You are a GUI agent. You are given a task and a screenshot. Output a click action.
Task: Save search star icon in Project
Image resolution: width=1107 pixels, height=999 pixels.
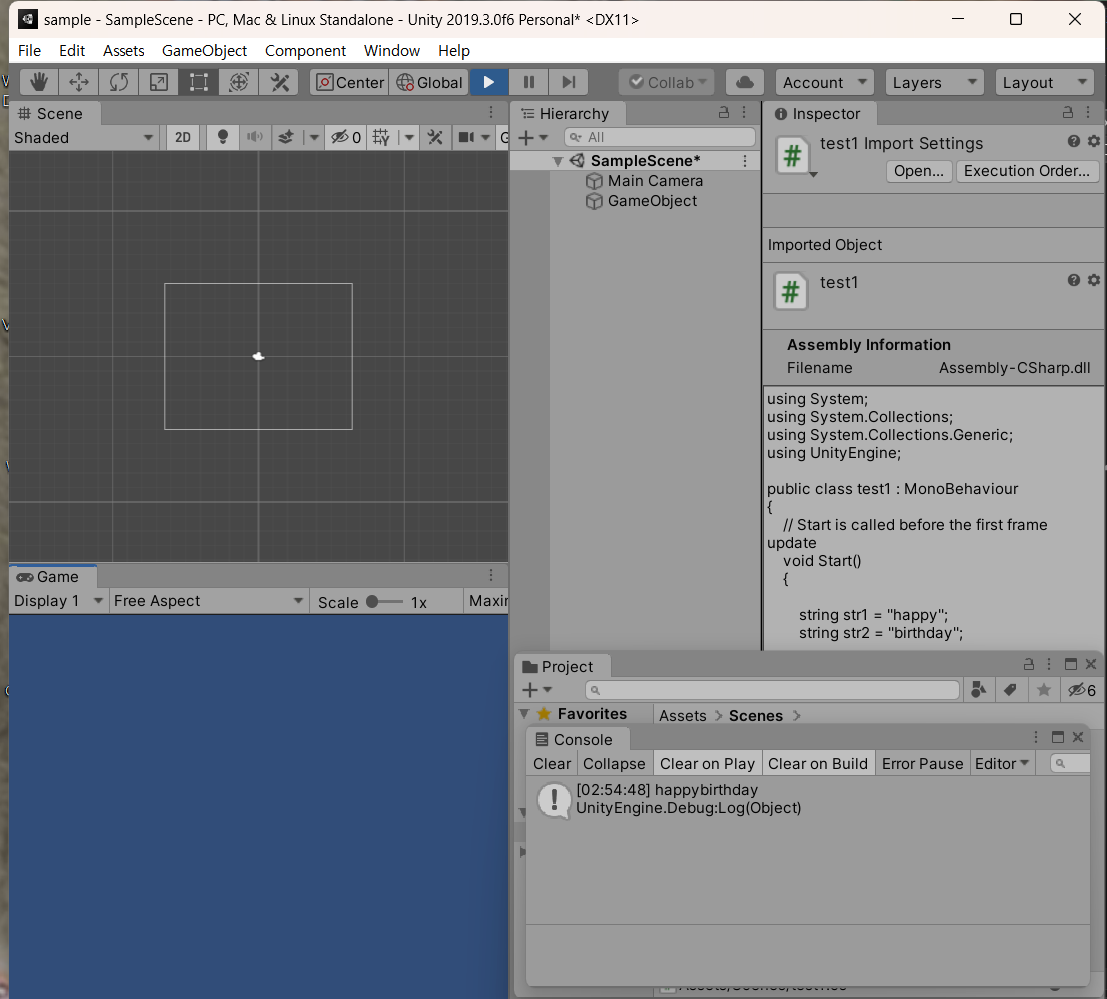click(x=1043, y=690)
